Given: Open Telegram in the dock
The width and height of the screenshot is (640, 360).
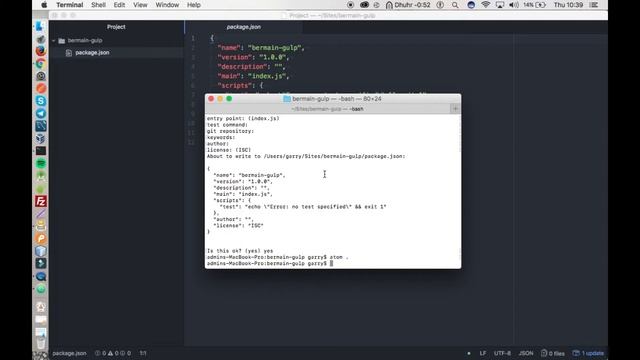Looking at the screenshot, I should point(41,113).
